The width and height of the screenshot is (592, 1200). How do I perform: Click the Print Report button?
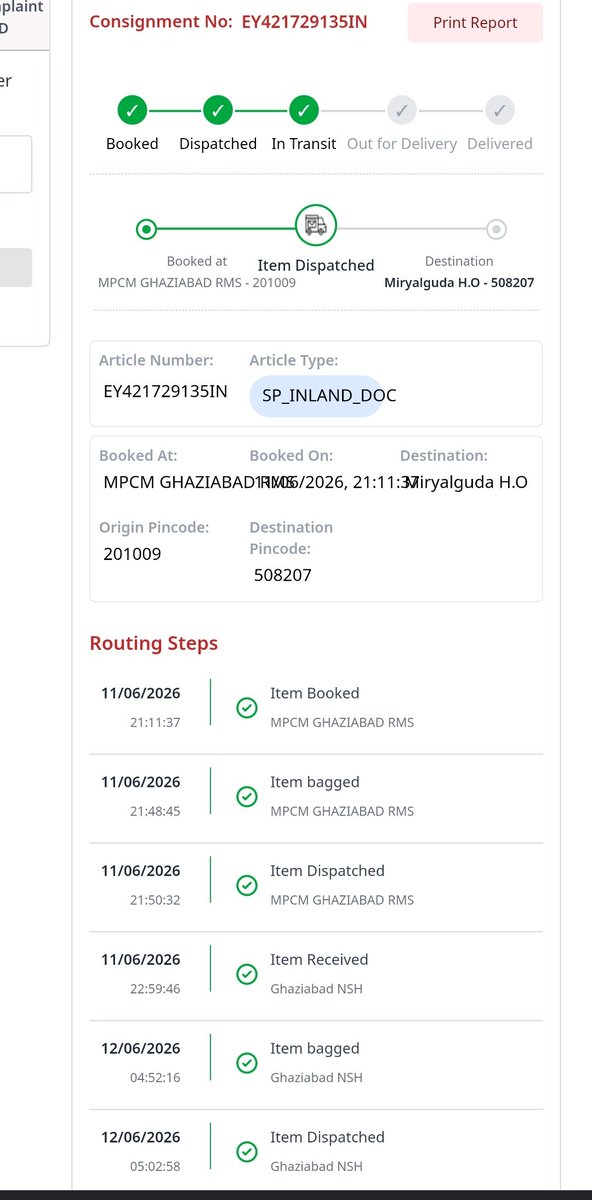coord(475,23)
